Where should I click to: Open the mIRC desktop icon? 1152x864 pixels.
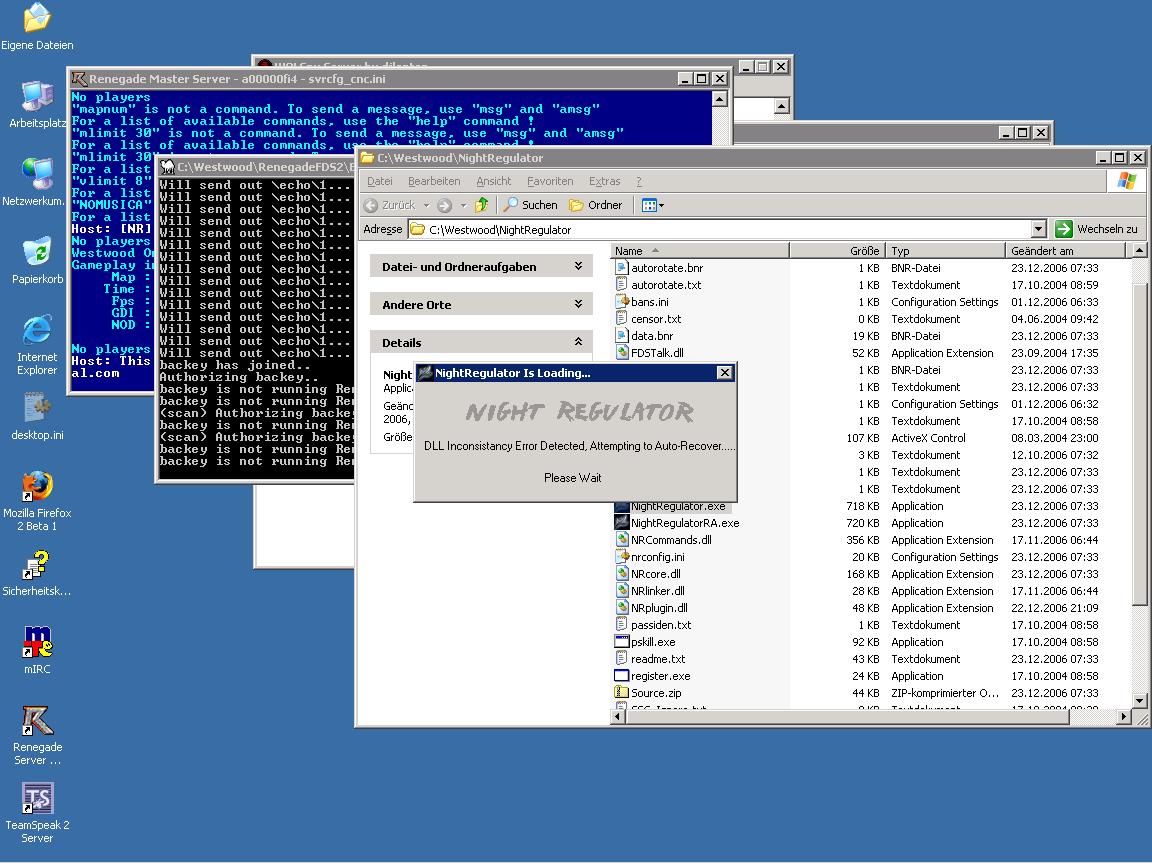coord(37,645)
